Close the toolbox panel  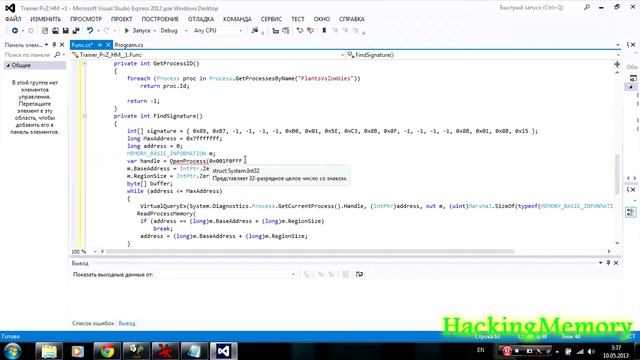[x=62, y=45]
